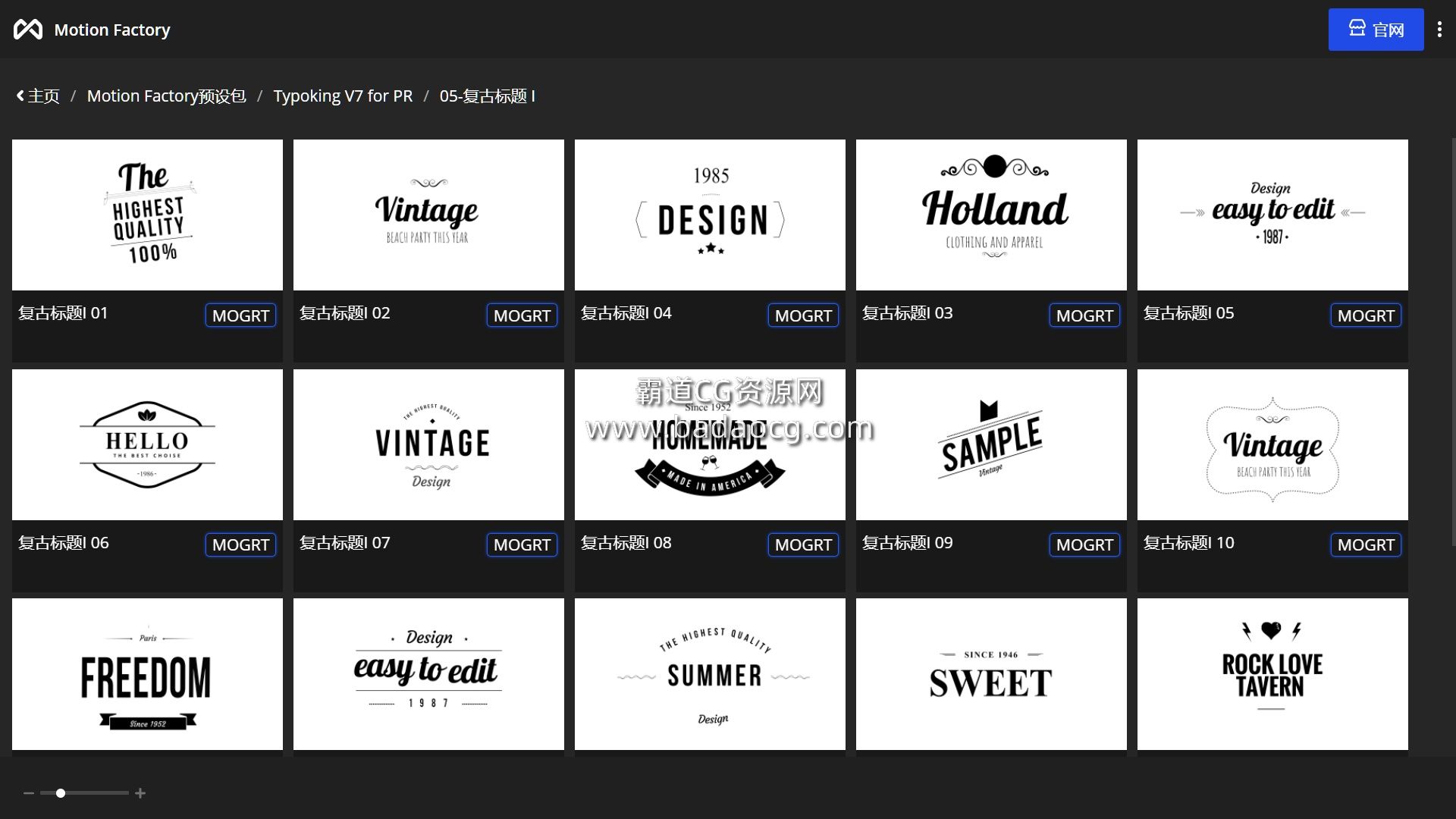This screenshot has width=1456, height=819.
Task: Click MOGRT button for 复古标题I 09
Action: click(x=1084, y=544)
